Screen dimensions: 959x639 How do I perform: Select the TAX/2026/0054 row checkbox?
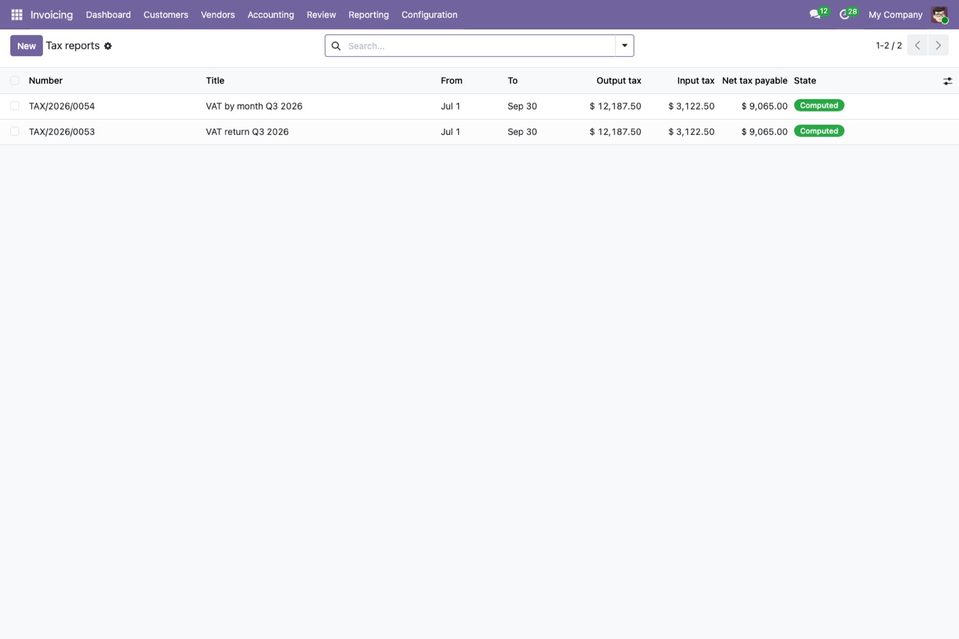pos(15,106)
